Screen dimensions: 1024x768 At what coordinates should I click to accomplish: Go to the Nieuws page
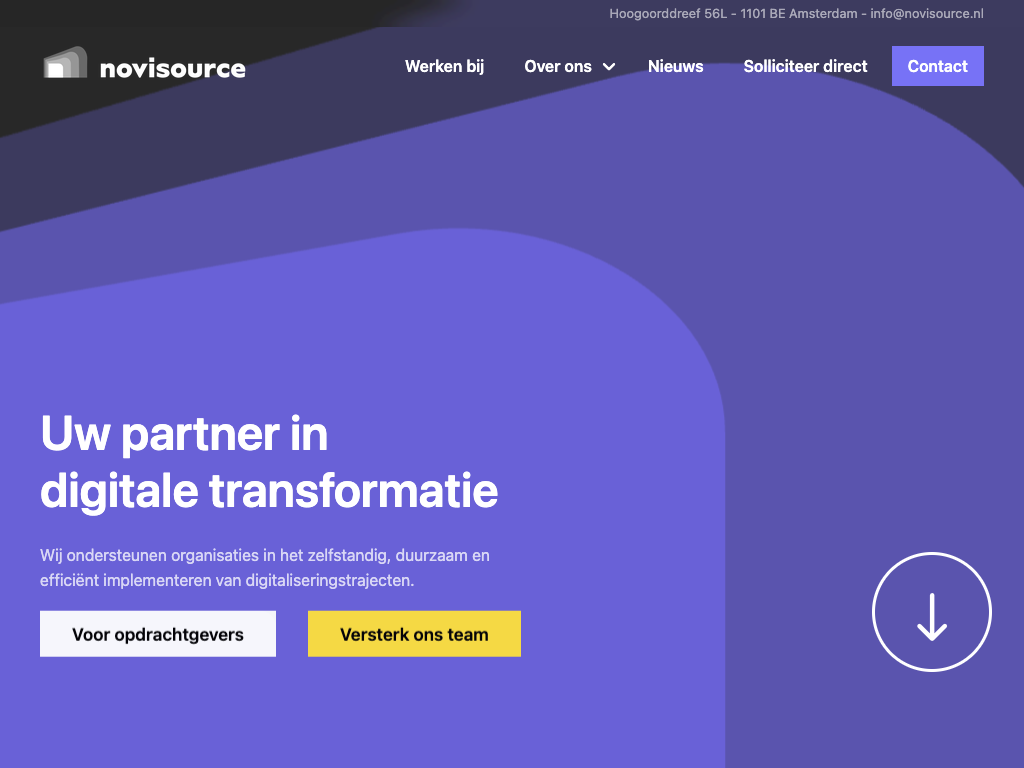point(675,66)
